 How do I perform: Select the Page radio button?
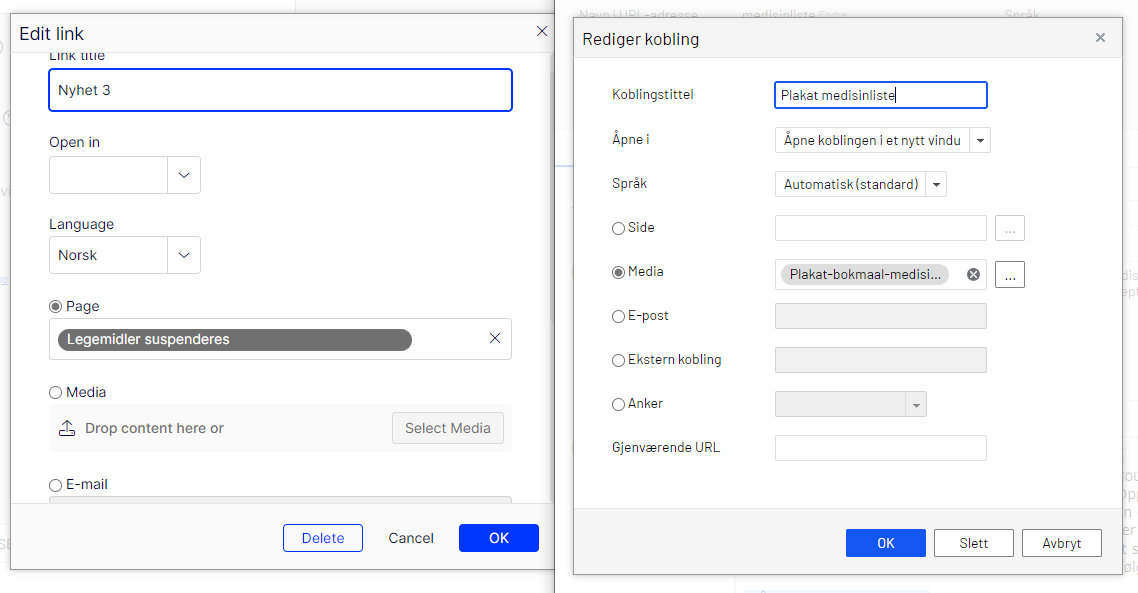(x=56, y=307)
